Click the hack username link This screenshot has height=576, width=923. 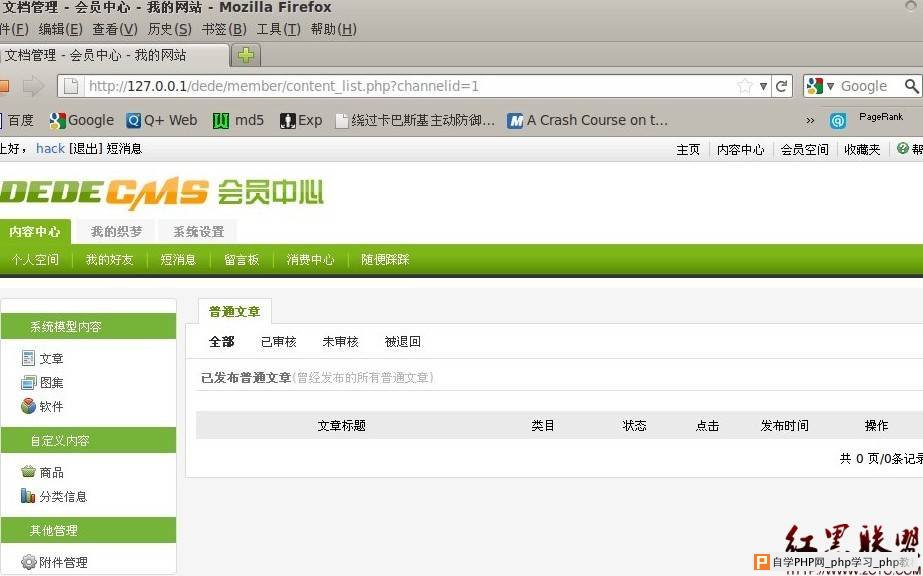(50, 149)
